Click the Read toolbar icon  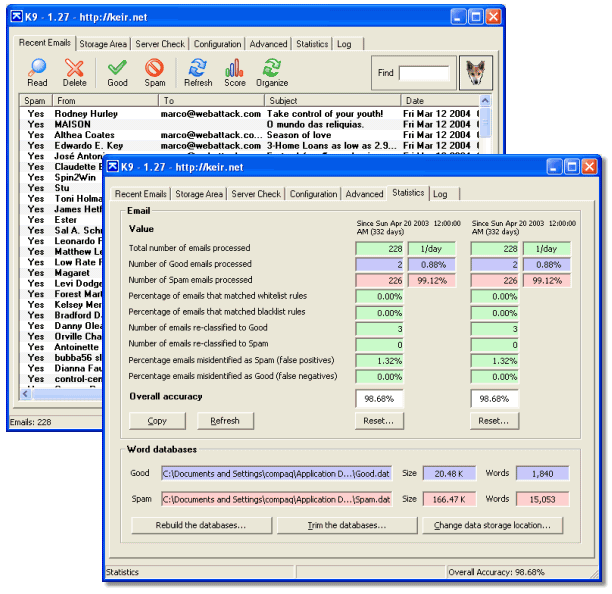point(37,73)
